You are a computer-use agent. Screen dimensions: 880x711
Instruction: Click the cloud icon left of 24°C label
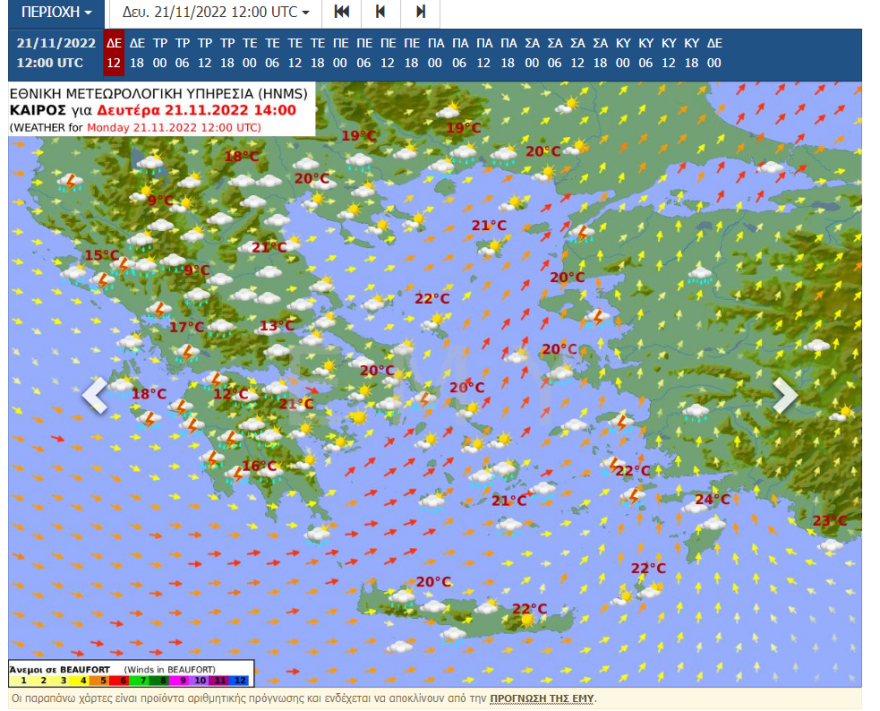[694, 506]
